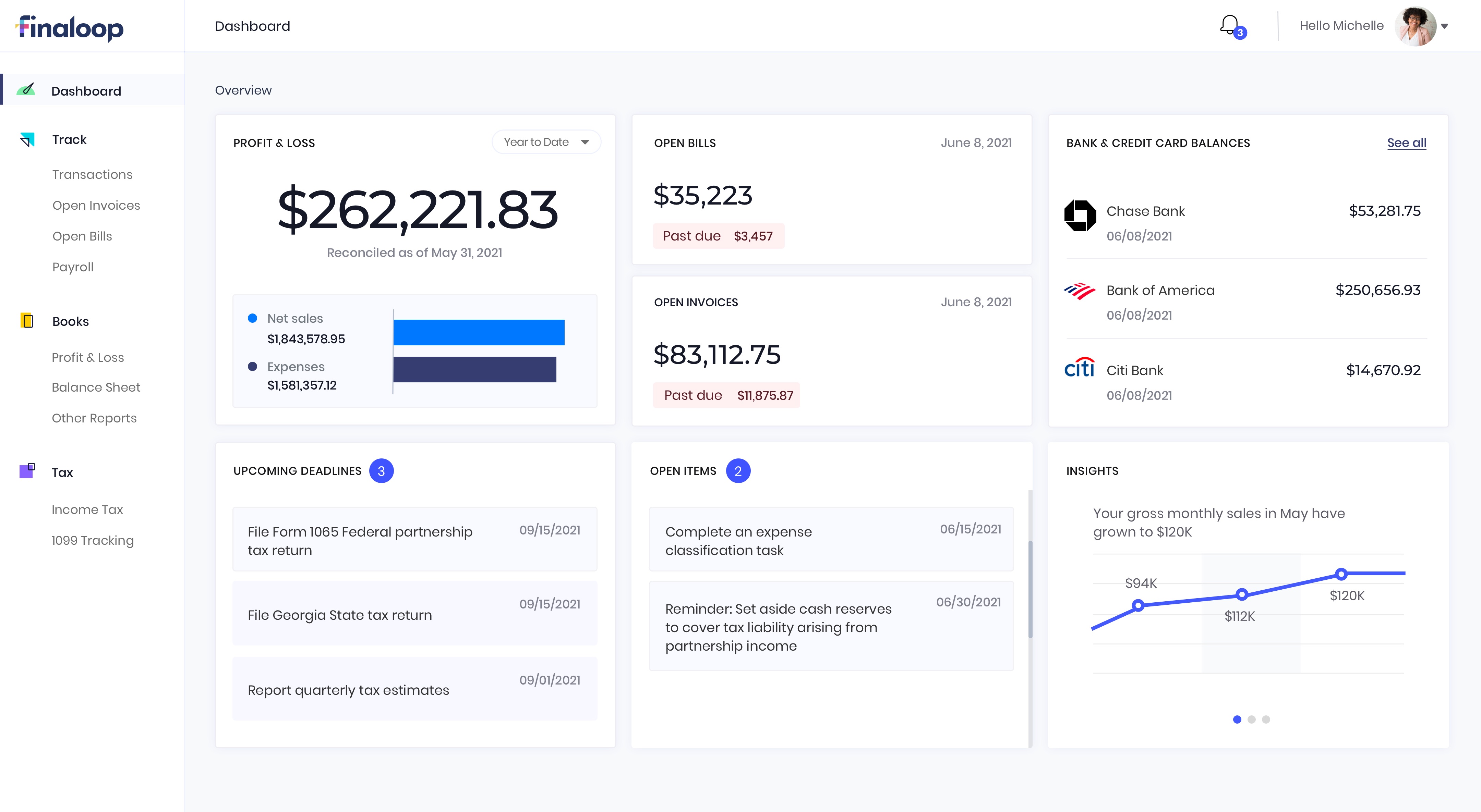Screen dimensions: 1481x812
Task: Click the Open Items scrollbar
Action: pos(1030,589)
